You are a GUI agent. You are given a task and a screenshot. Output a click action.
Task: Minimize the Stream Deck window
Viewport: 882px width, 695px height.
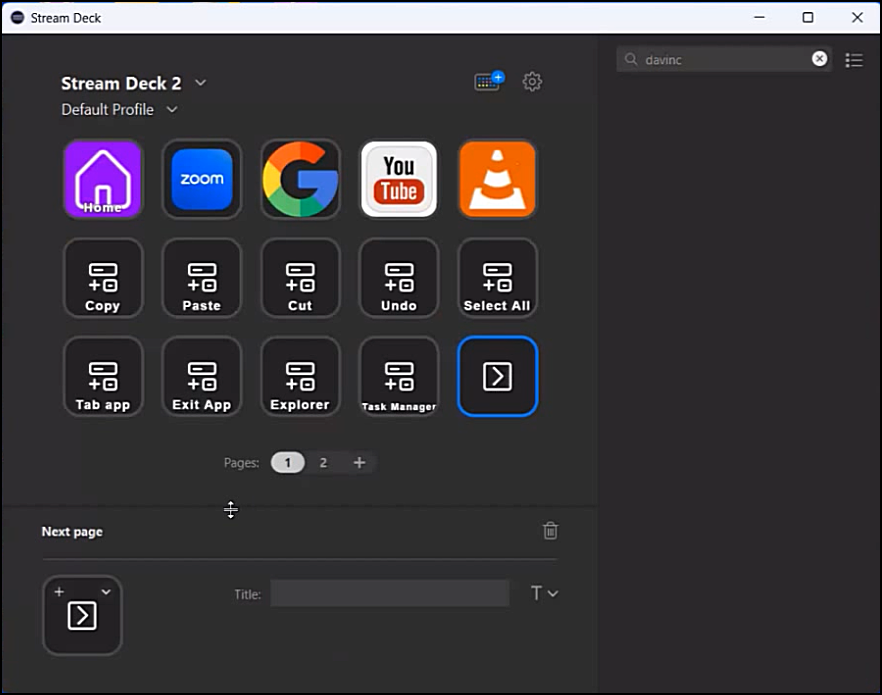coord(759,17)
